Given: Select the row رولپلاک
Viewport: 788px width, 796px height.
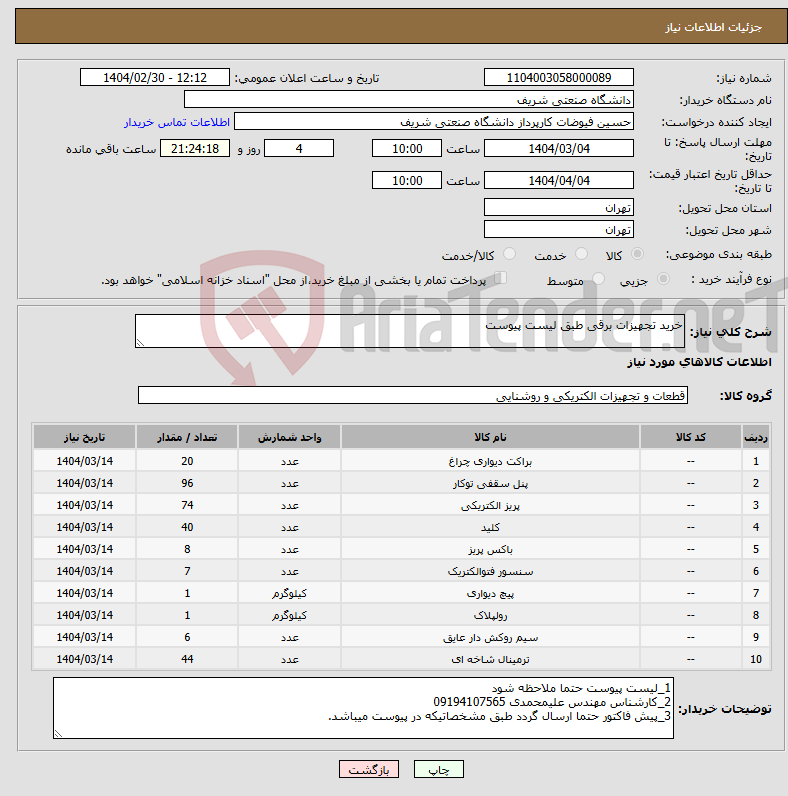Looking at the screenshot, I should 402,615.
